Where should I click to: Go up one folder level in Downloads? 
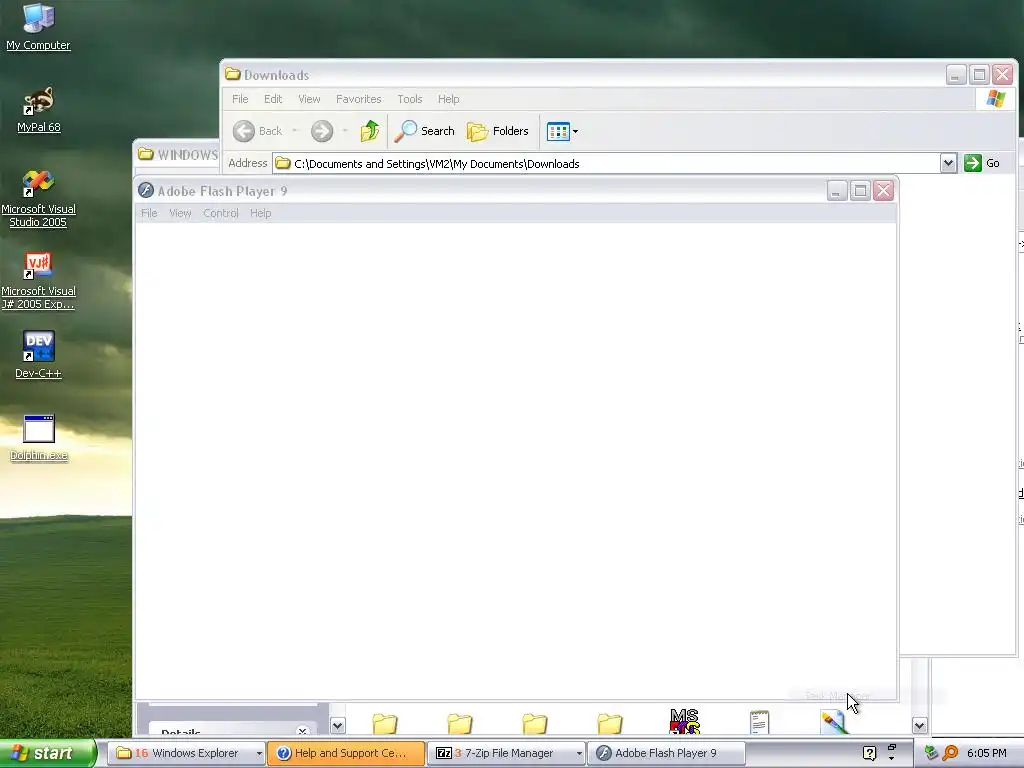(x=370, y=131)
